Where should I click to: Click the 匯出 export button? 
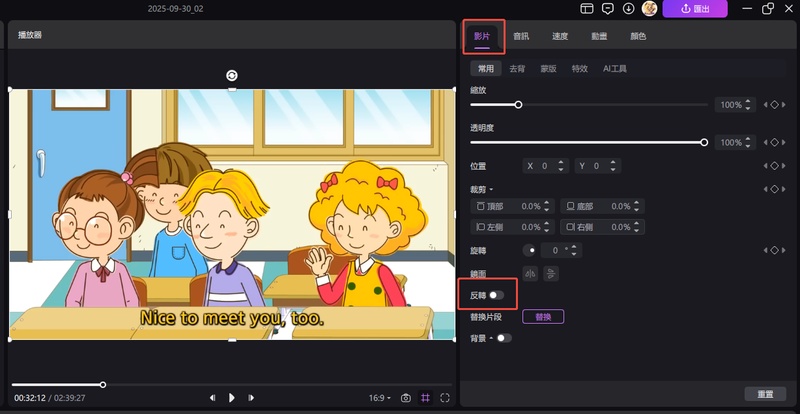tap(695, 9)
